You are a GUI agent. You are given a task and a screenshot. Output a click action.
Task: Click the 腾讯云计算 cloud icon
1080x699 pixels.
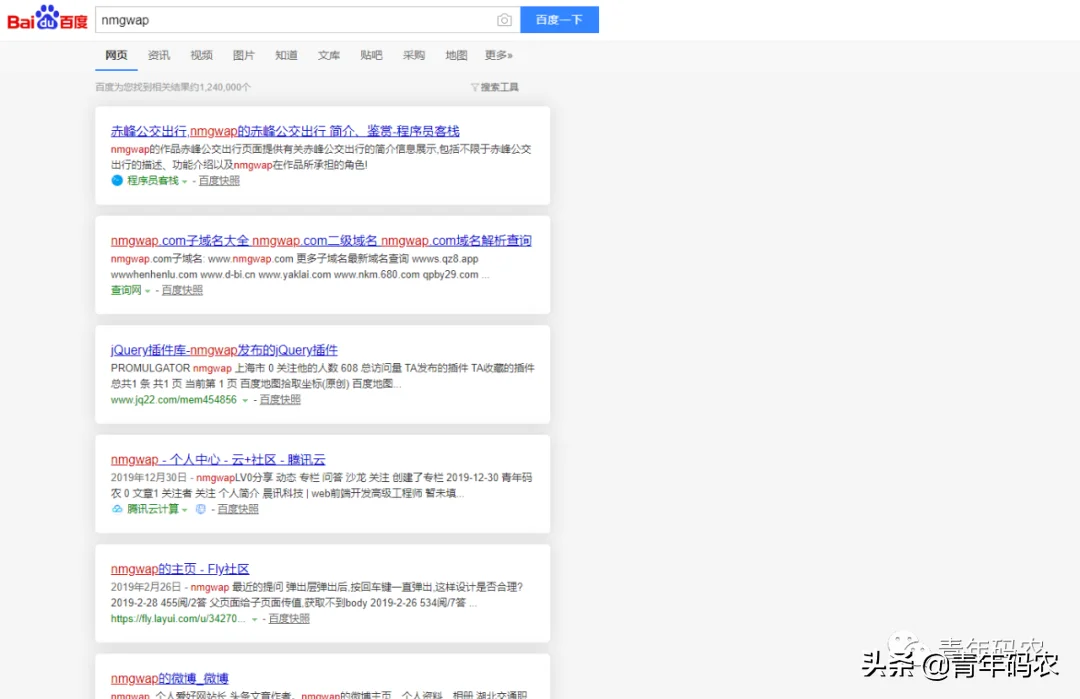tap(117, 509)
